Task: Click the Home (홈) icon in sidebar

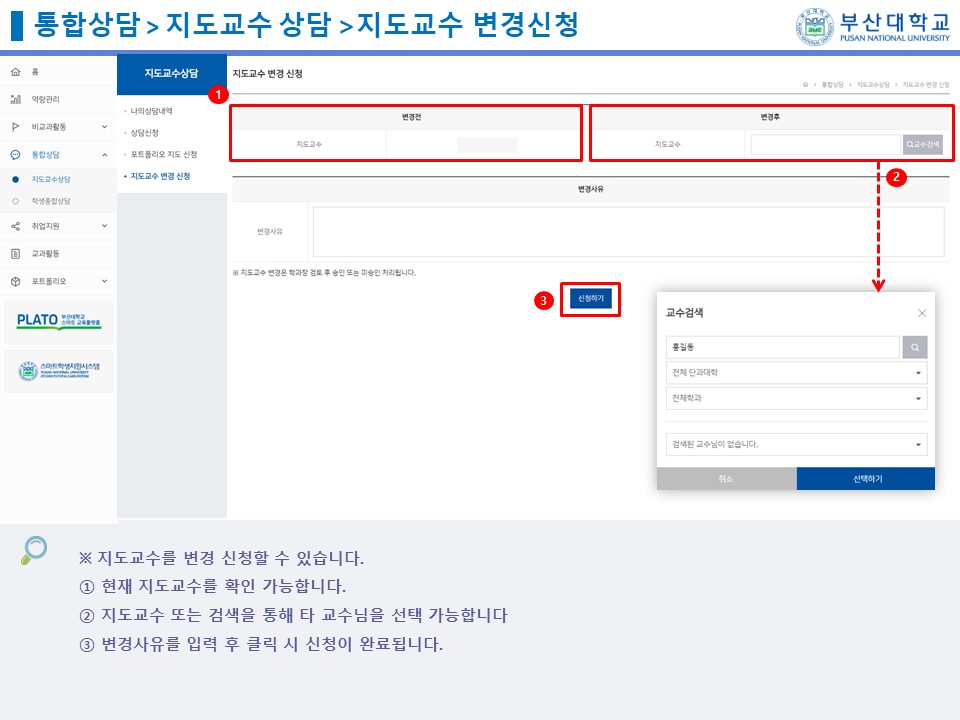Action: 15,73
